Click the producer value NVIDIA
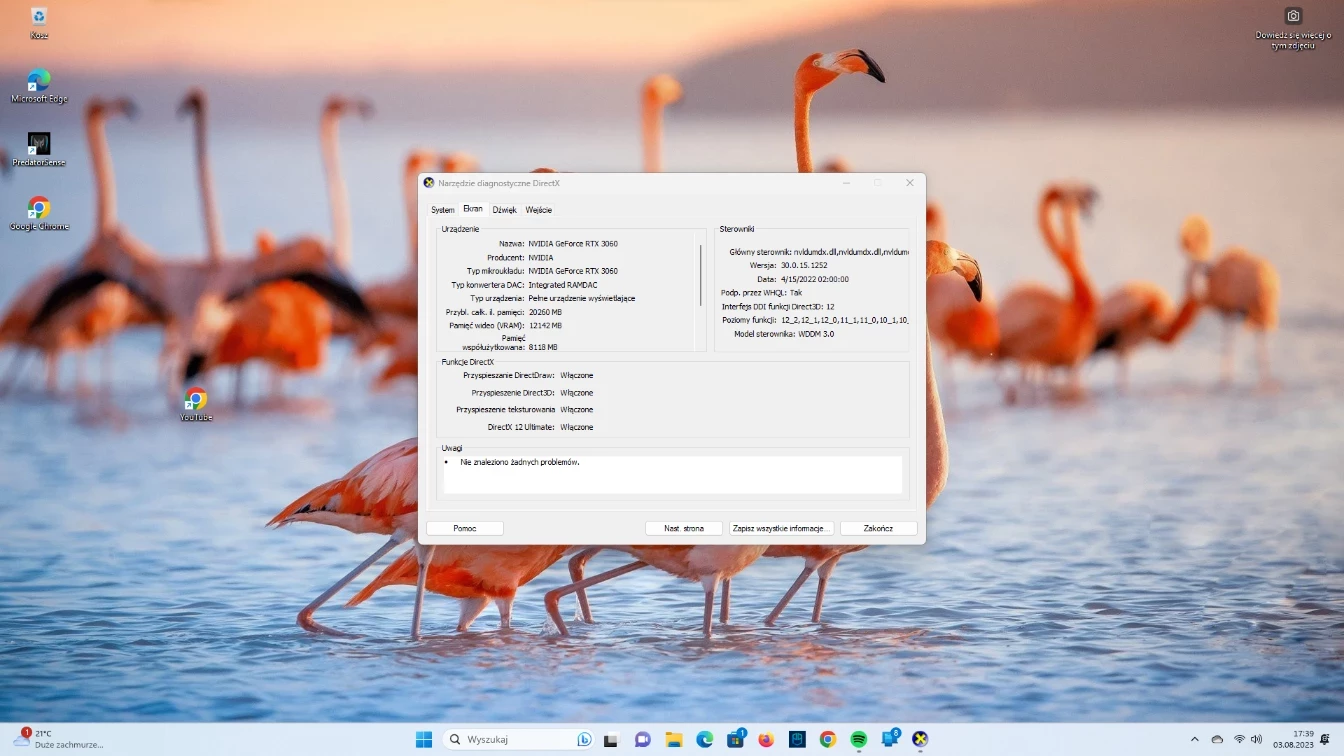 [x=541, y=258]
